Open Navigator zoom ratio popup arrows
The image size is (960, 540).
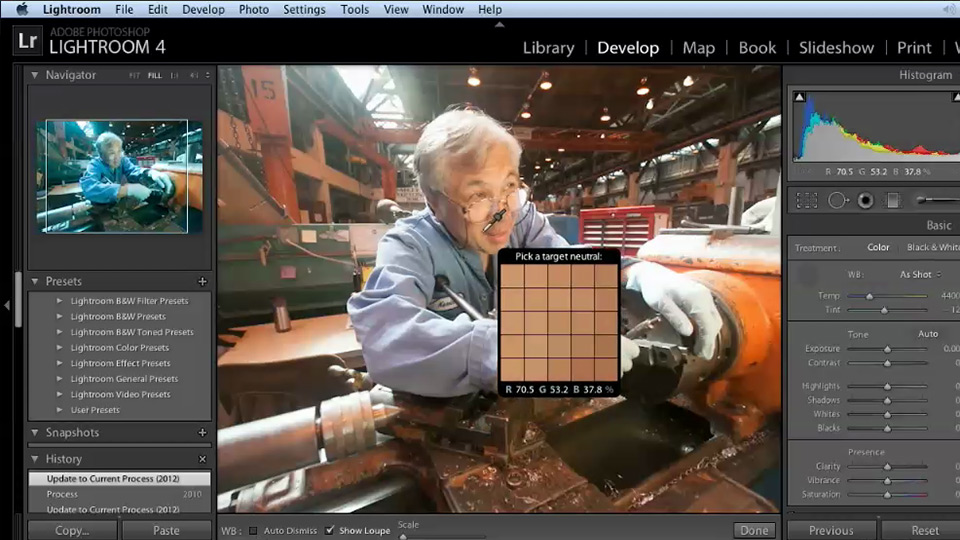click(208, 75)
